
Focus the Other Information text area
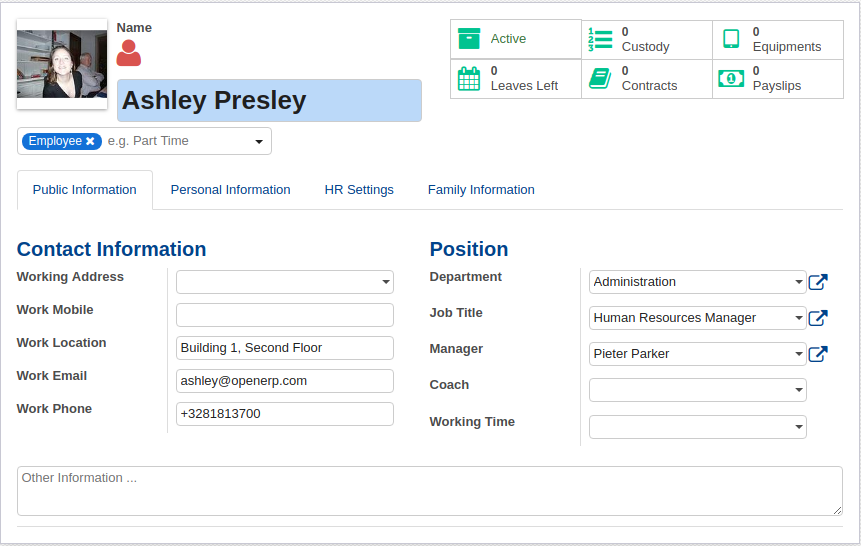click(430, 491)
